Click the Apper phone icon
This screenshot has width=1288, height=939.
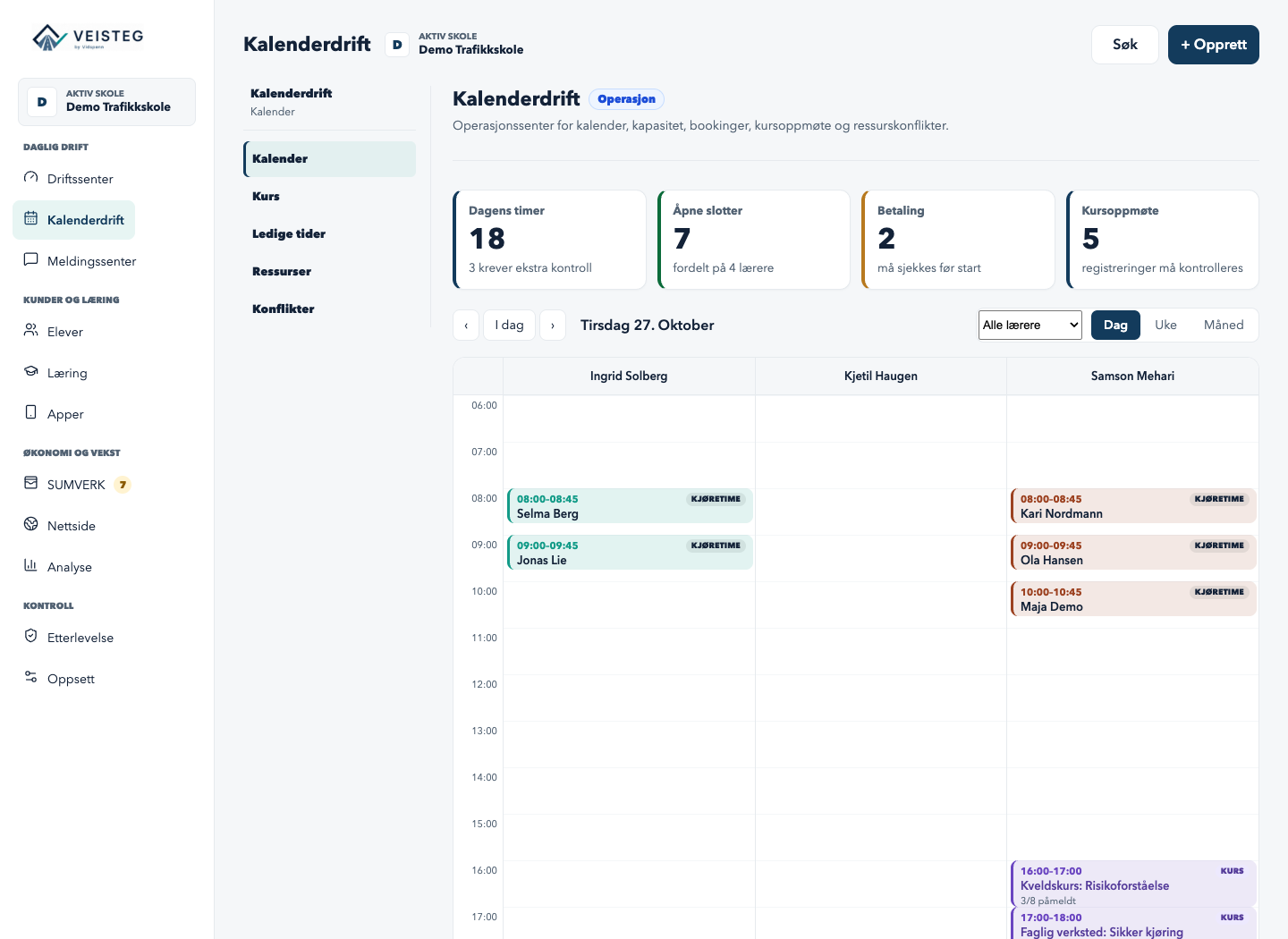(x=31, y=413)
